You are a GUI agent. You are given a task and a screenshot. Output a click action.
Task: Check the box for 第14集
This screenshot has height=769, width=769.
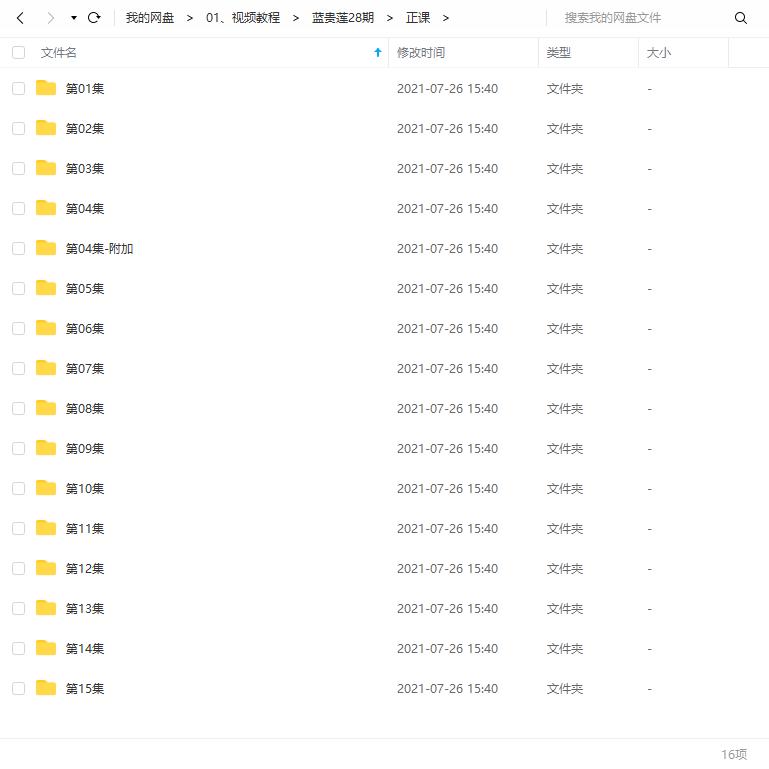tap(19, 649)
